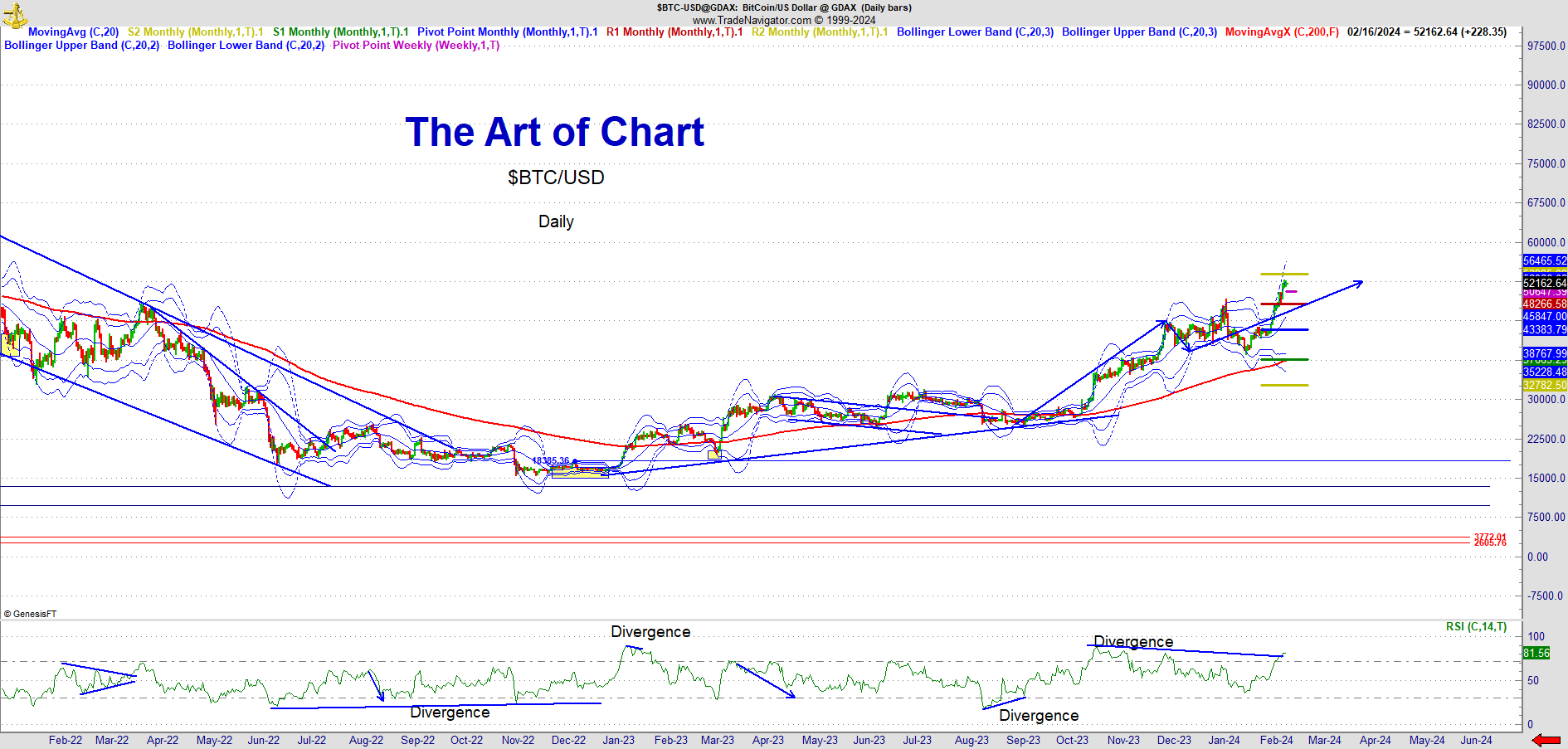Select the Pivot Point Monthly legend label
Viewport: 1568px width, 749px height.
tap(508, 32)
